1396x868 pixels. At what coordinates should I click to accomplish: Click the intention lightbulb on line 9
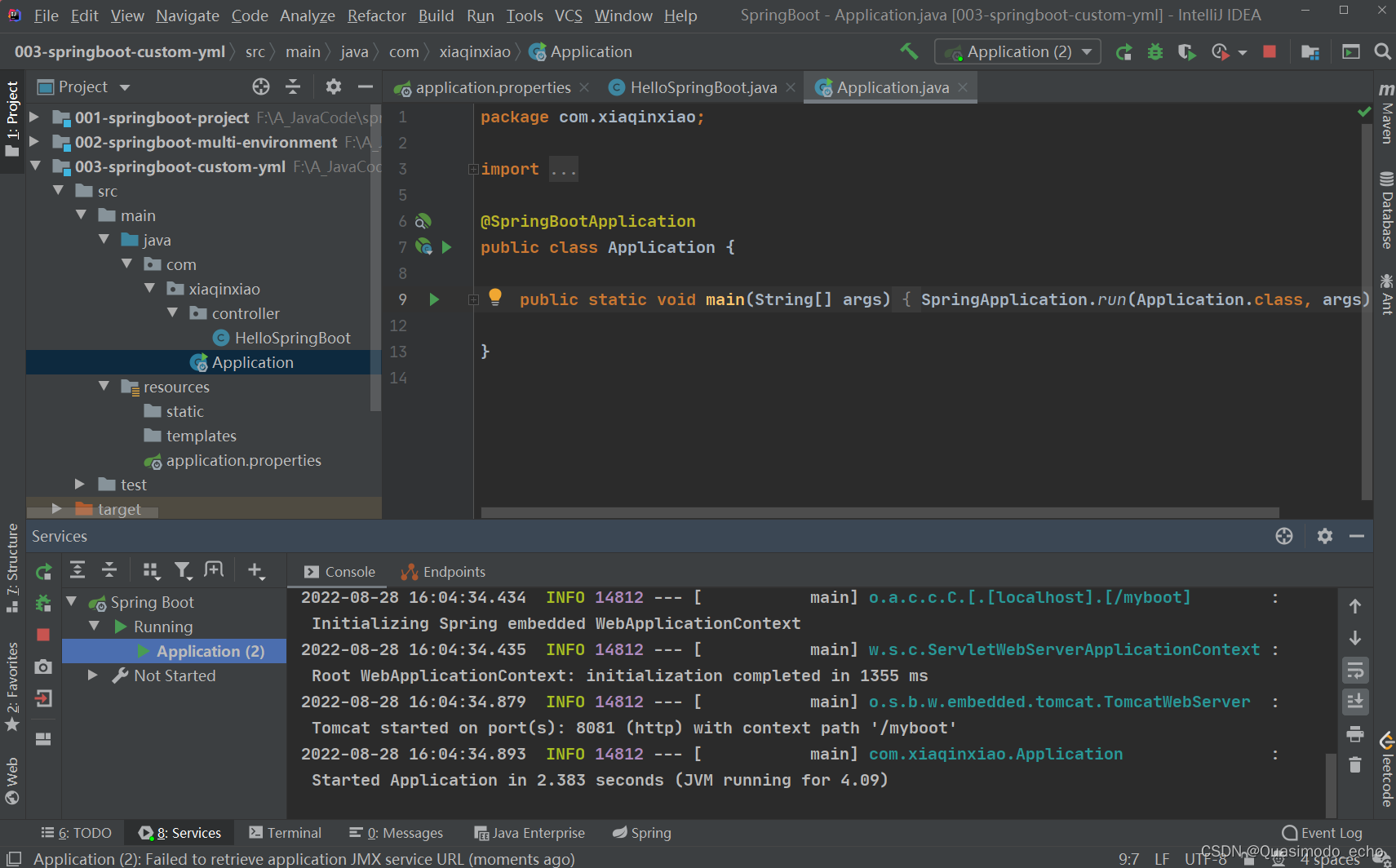494,297
